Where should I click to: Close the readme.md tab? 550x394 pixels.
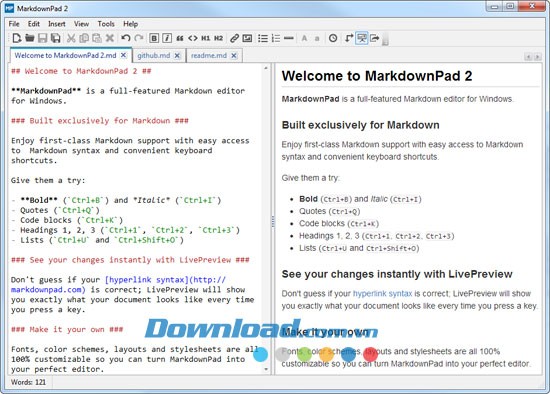pos(234,55)
